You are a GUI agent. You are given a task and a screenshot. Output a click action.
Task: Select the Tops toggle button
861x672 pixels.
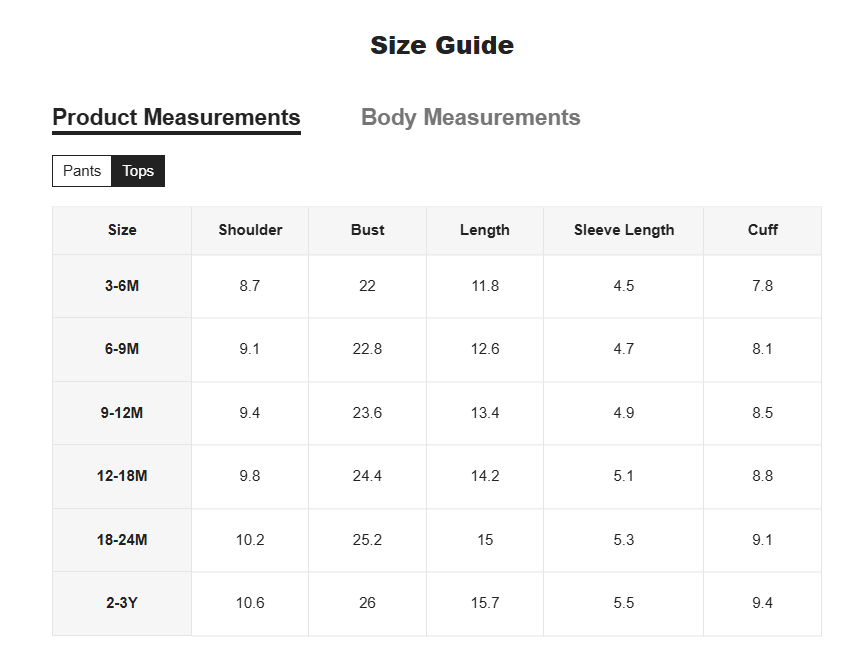[x=138, y=171]
